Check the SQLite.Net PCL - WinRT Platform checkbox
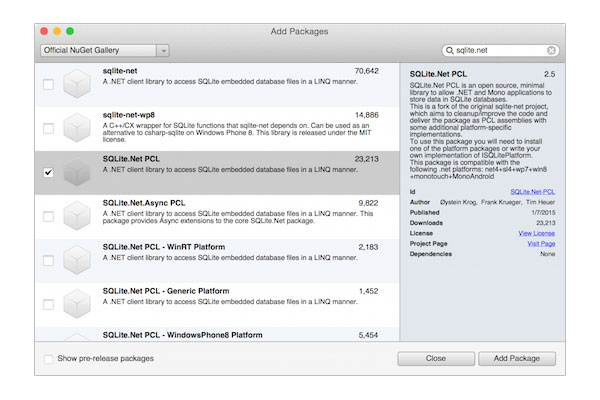 pos(49,261)
